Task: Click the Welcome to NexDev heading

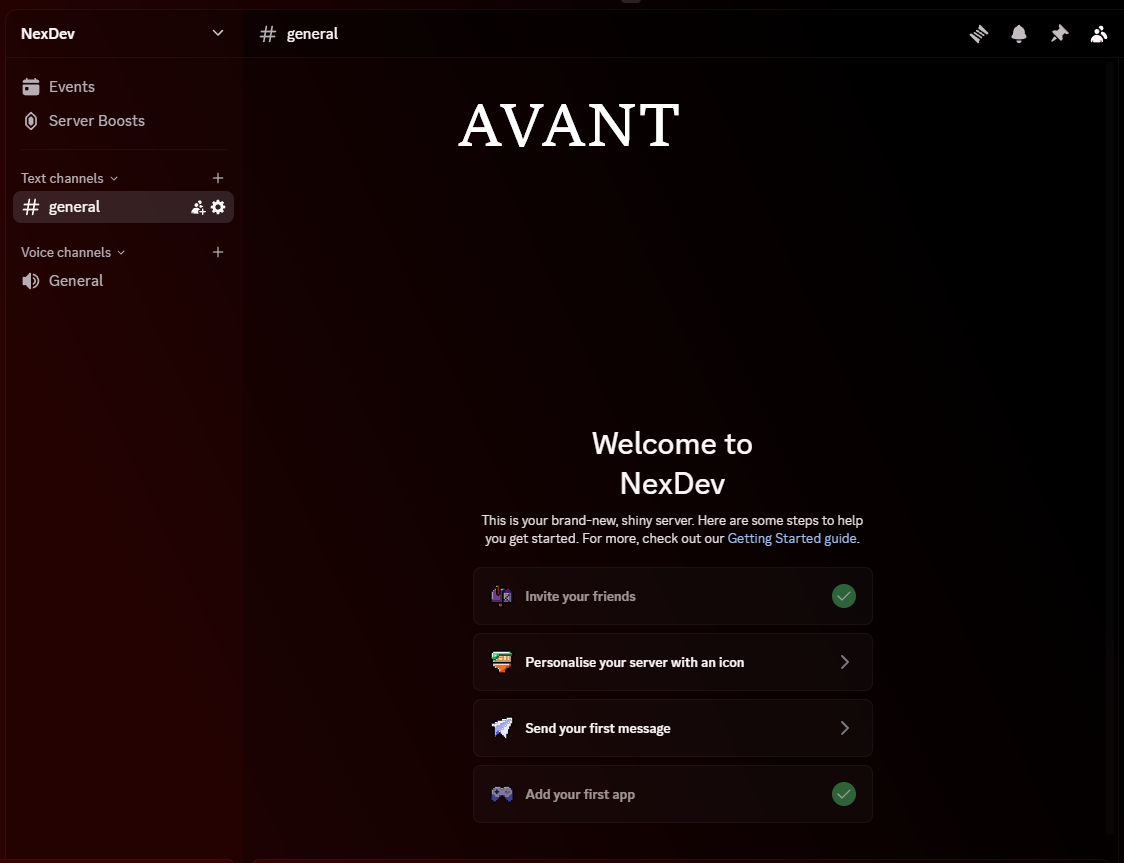Action: (x=672, y=463)
